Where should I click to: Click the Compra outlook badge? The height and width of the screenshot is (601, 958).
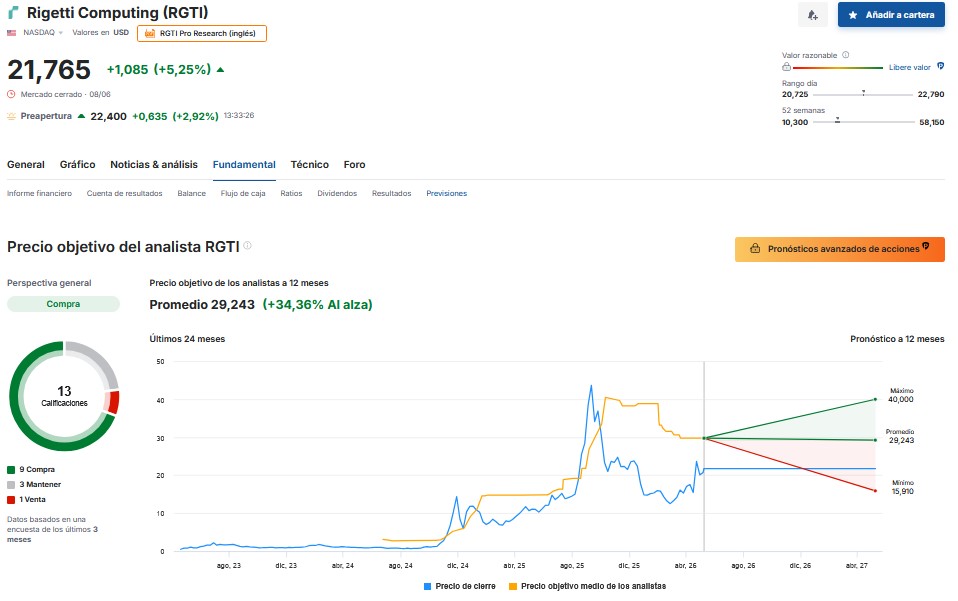[64, 304]
